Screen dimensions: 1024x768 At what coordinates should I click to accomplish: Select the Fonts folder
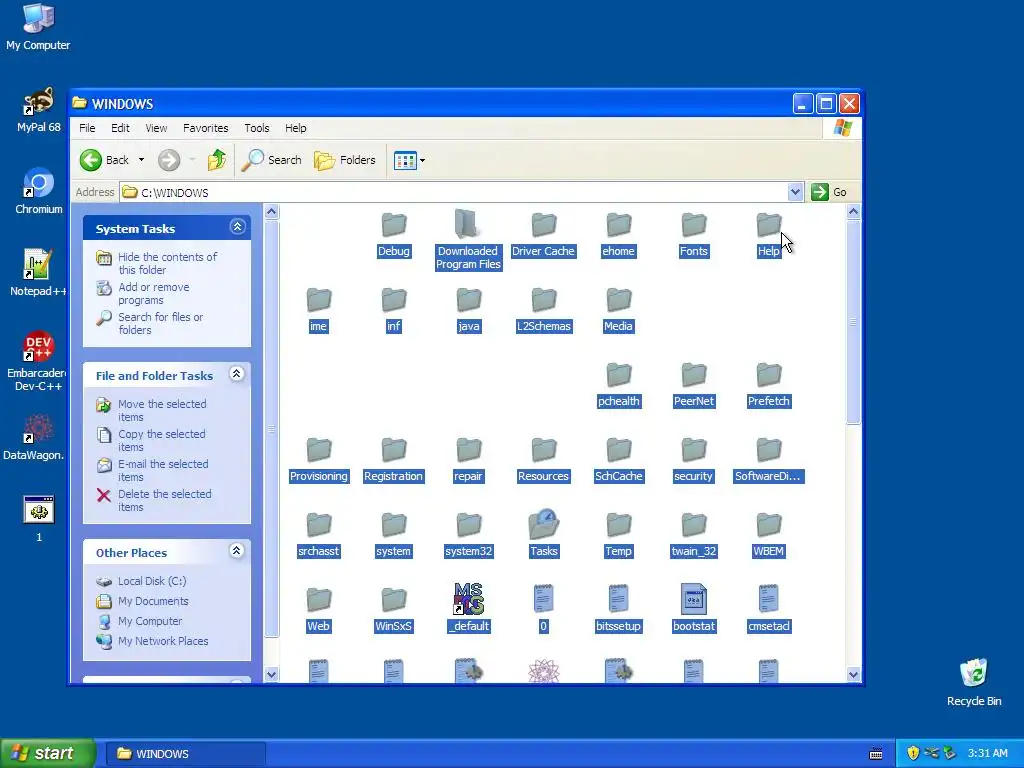point(694,236)
